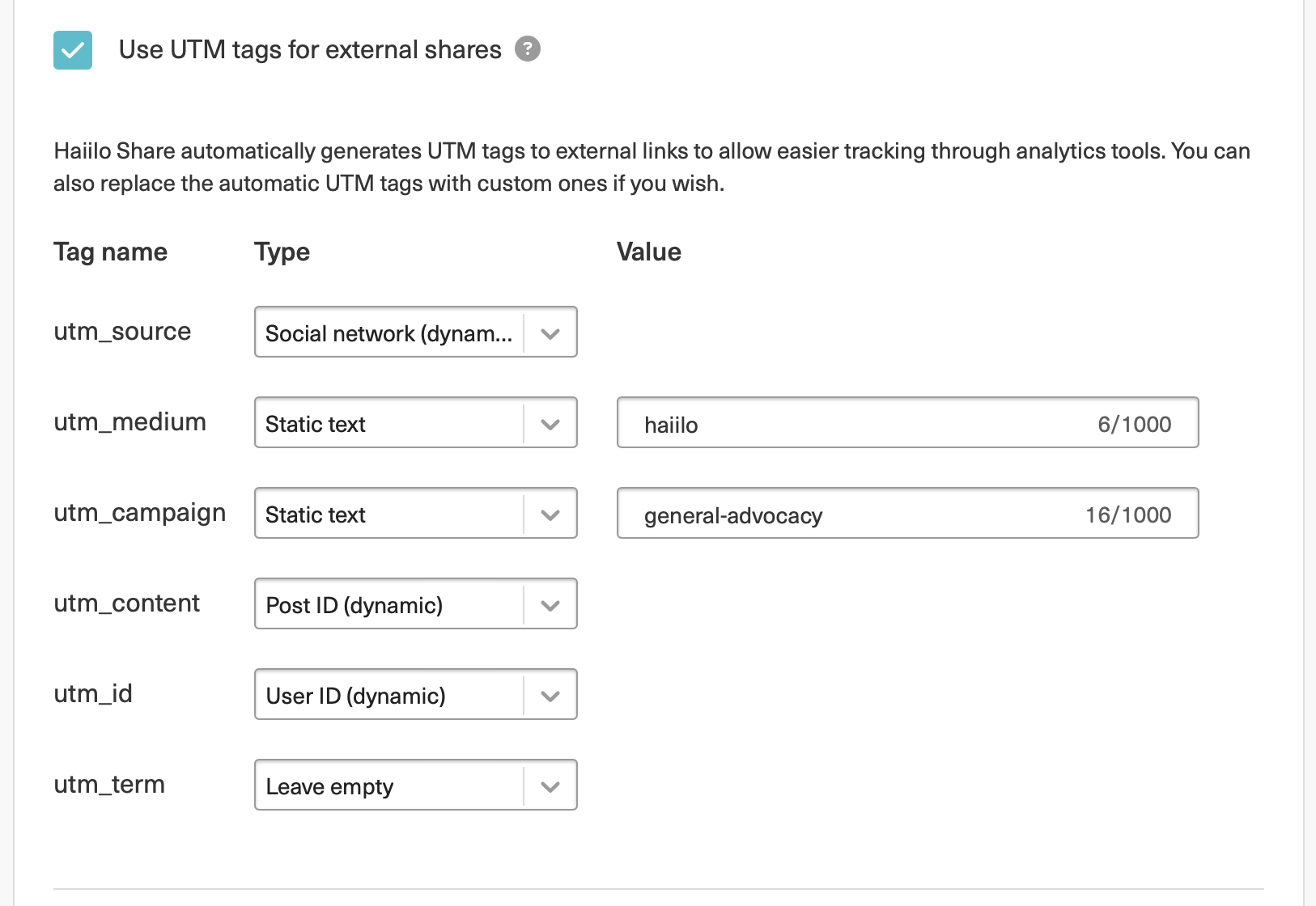
Task: Click the utm_term dropdown chevron arrow
Action: point(550,785)
